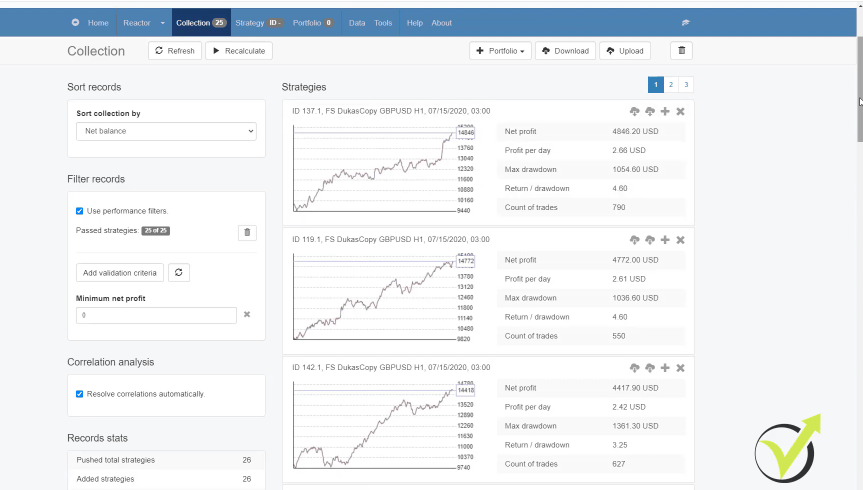Open the Reactor menu dropdown arrow
Image resolution: width=863 pixels, height=490 pixels.
[162, 23]
